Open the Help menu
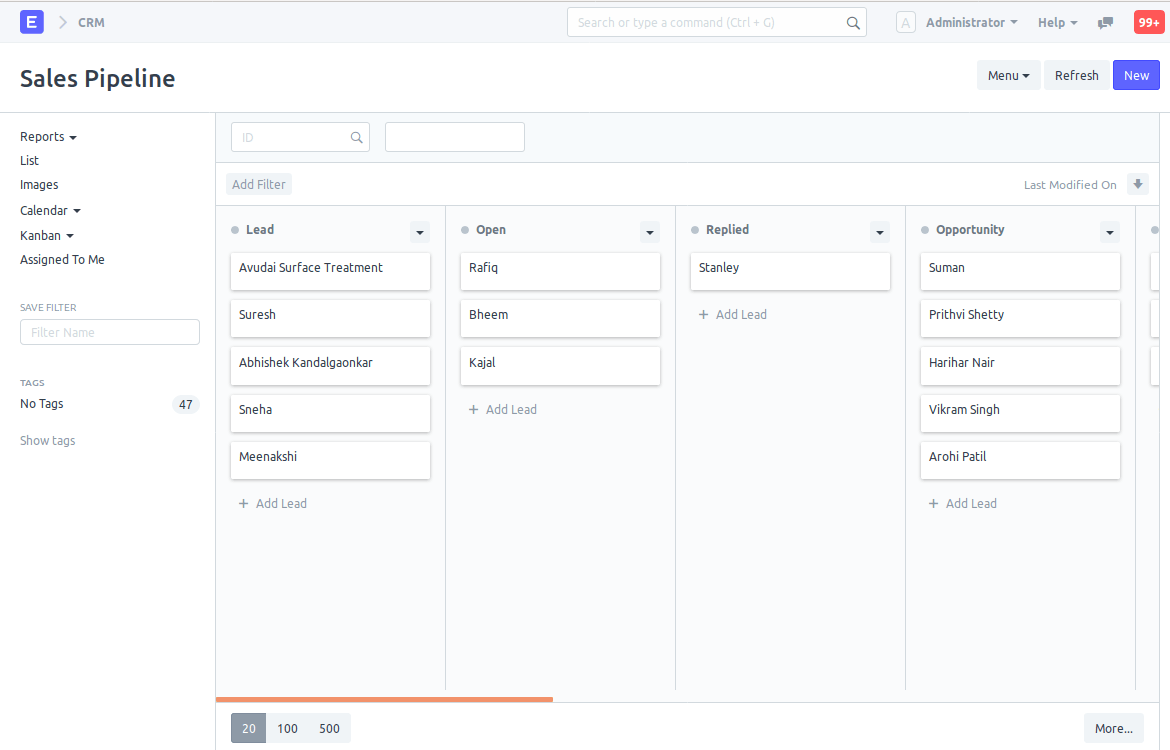Image resolution: width=1170 pixels, height=750 pixels. click(x=1057, y=22)
